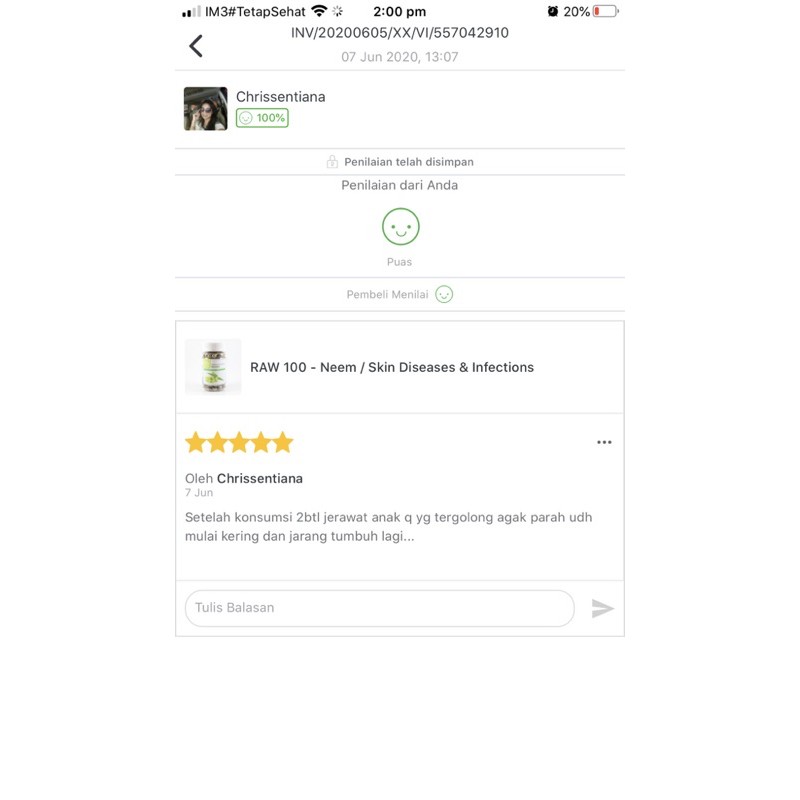This screenshot has width=800, height=800.
Task: Tap the alarm clock status icon
Action: pyautogui.click(x=553, y=11)
